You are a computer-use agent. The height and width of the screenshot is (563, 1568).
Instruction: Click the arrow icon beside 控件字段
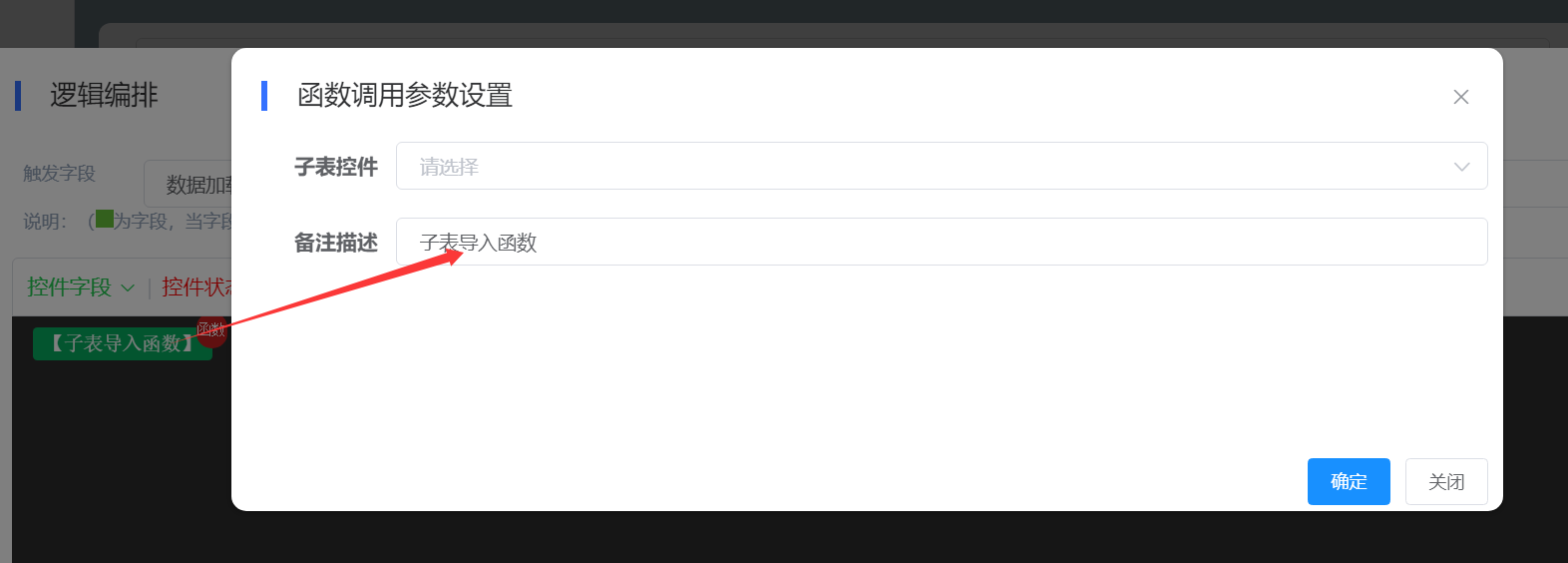click(x=128, y=288)
